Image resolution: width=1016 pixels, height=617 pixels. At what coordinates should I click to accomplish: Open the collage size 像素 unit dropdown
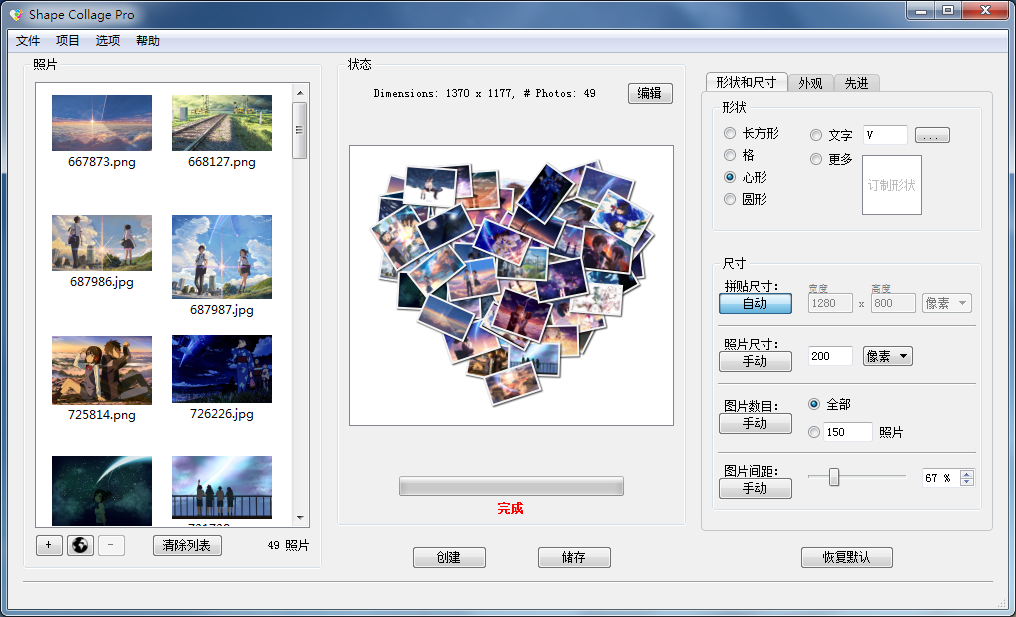[x=947, y=303]
